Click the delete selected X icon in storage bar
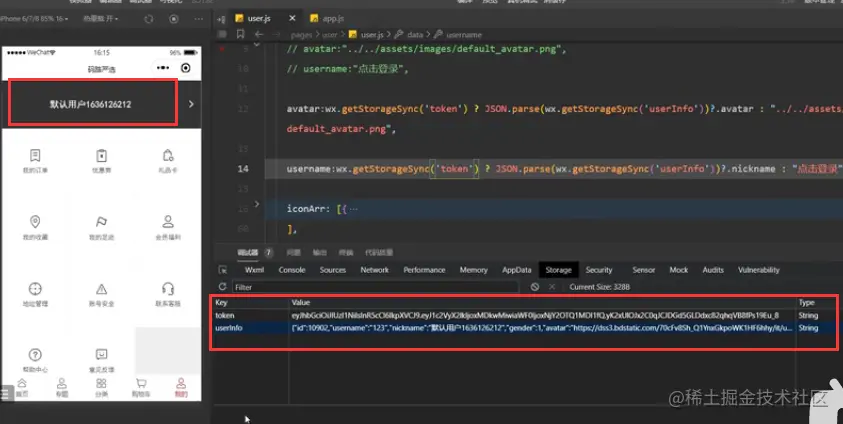Screen dimensions: 843x424 [552, 287]
